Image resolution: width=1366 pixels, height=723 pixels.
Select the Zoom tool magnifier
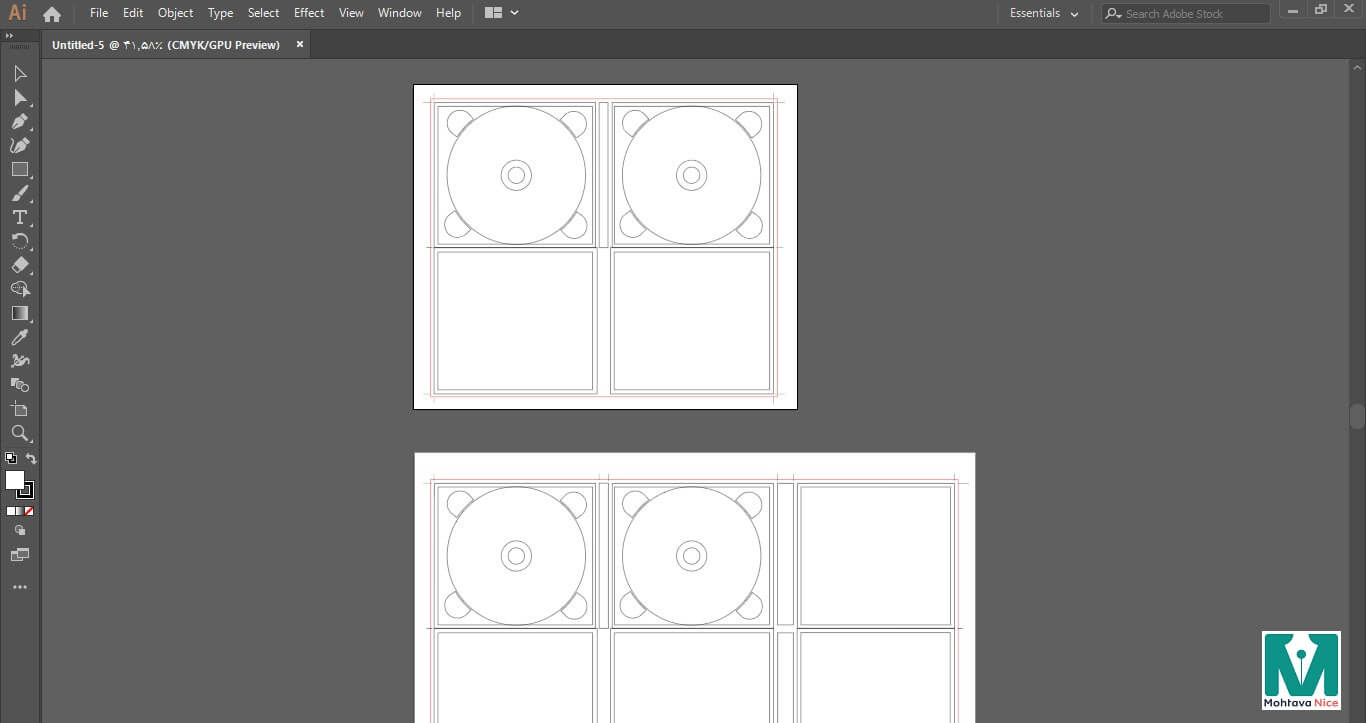[19, 433]
